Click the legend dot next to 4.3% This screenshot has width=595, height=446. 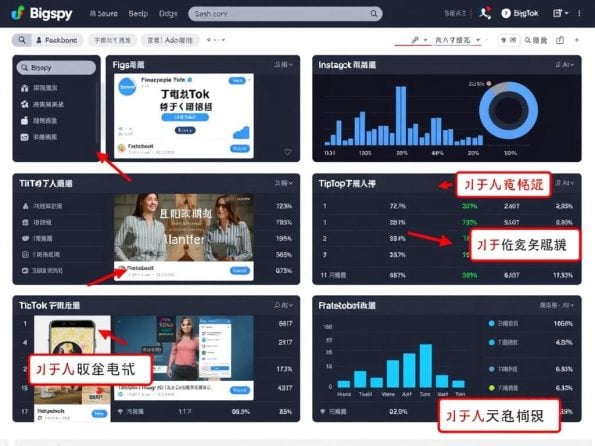(491, 342)
